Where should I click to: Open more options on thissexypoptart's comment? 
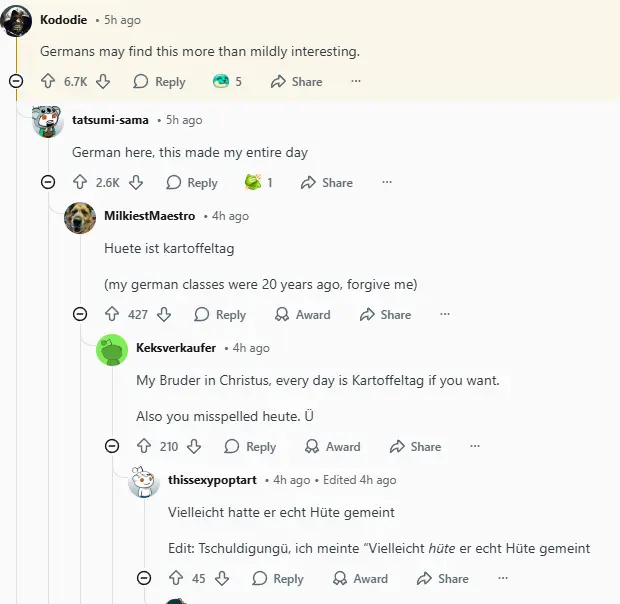[503, 578]
